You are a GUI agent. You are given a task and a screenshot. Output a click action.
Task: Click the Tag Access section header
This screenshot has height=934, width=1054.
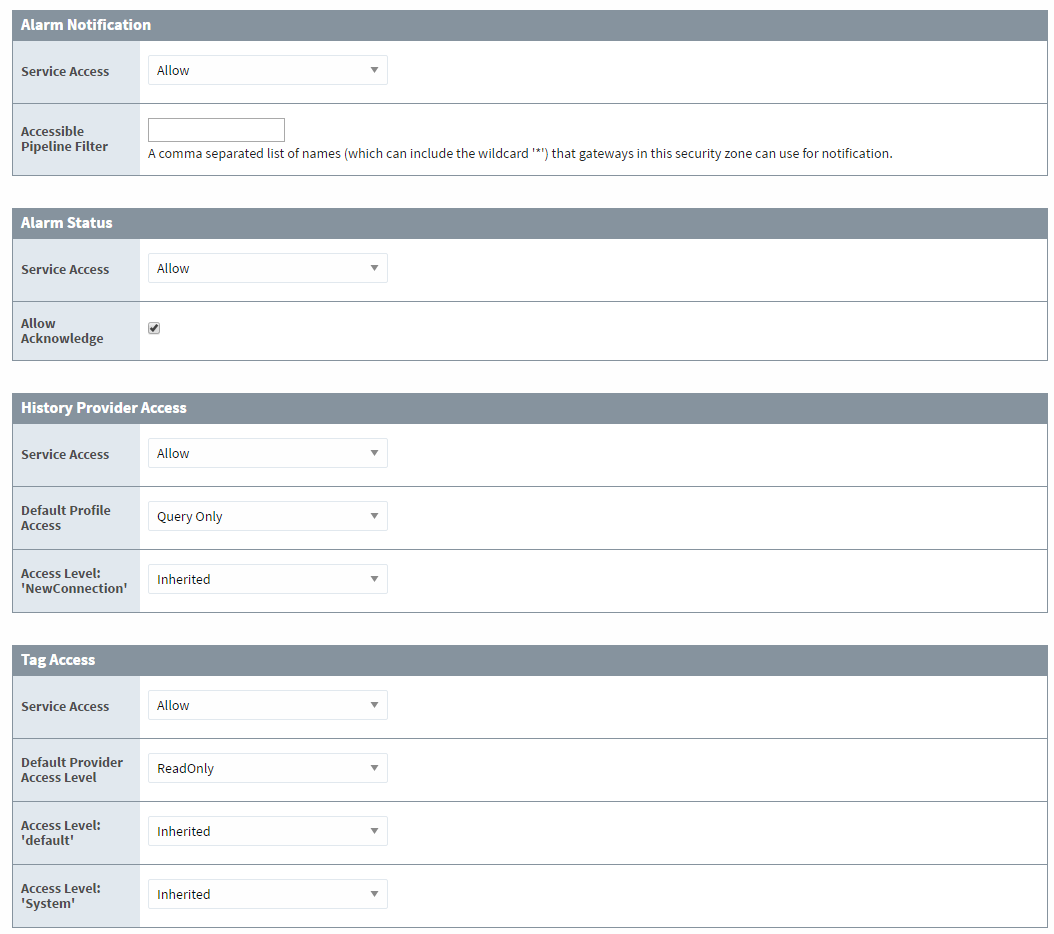point(58,660)
